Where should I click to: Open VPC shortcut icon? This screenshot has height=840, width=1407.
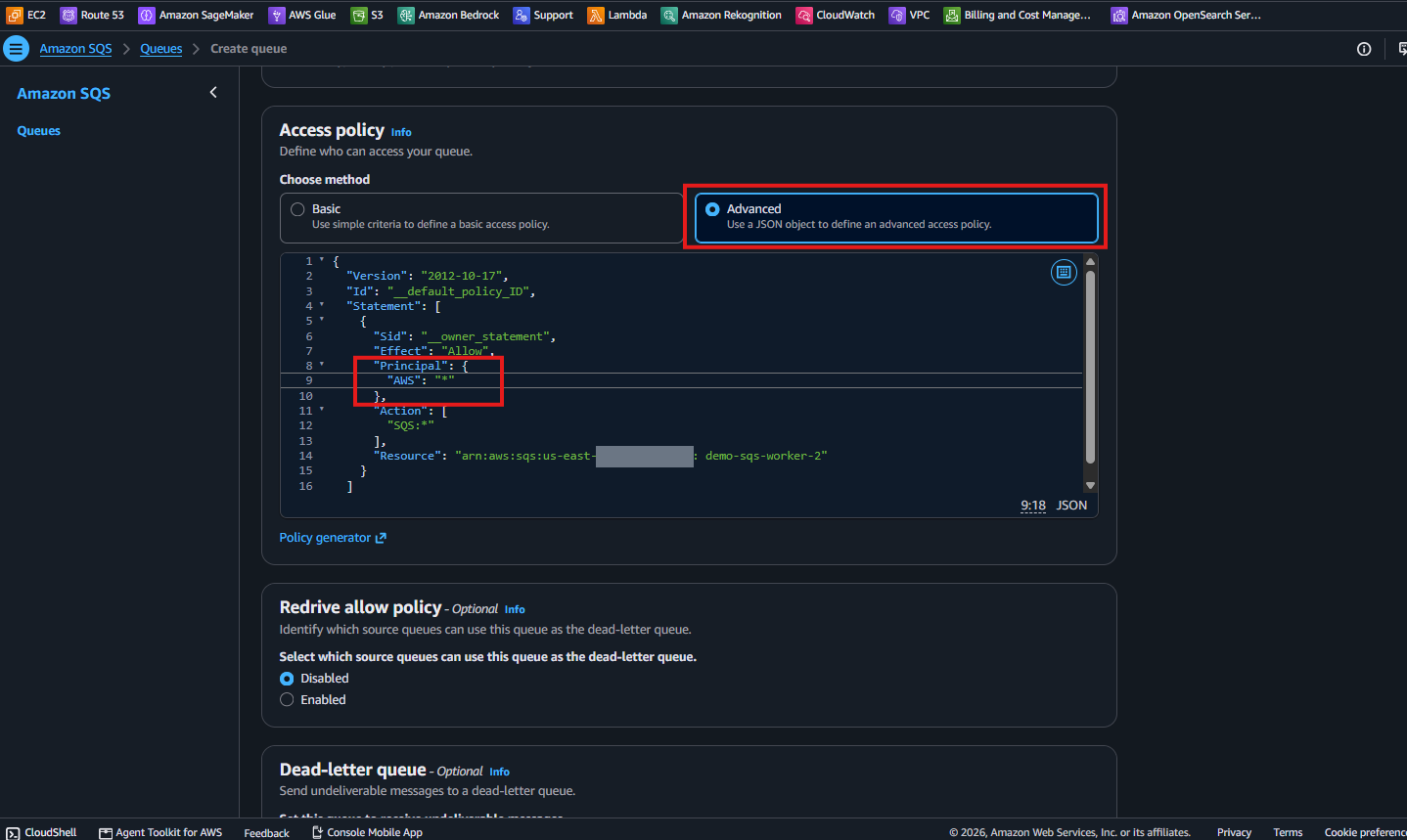click(x=897, y=15)
